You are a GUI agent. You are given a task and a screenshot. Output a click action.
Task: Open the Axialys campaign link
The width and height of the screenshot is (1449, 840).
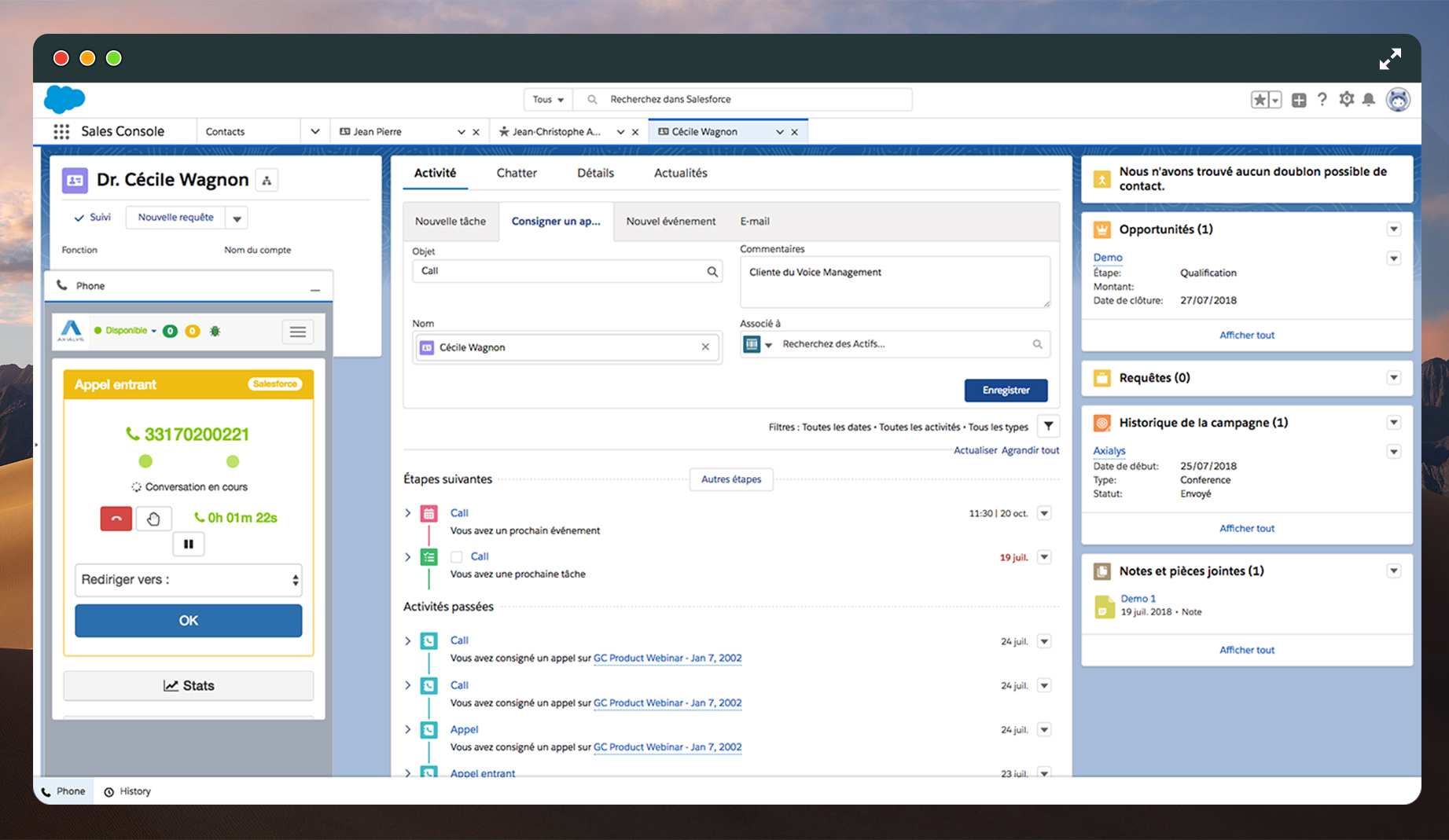pos(1109,450)
